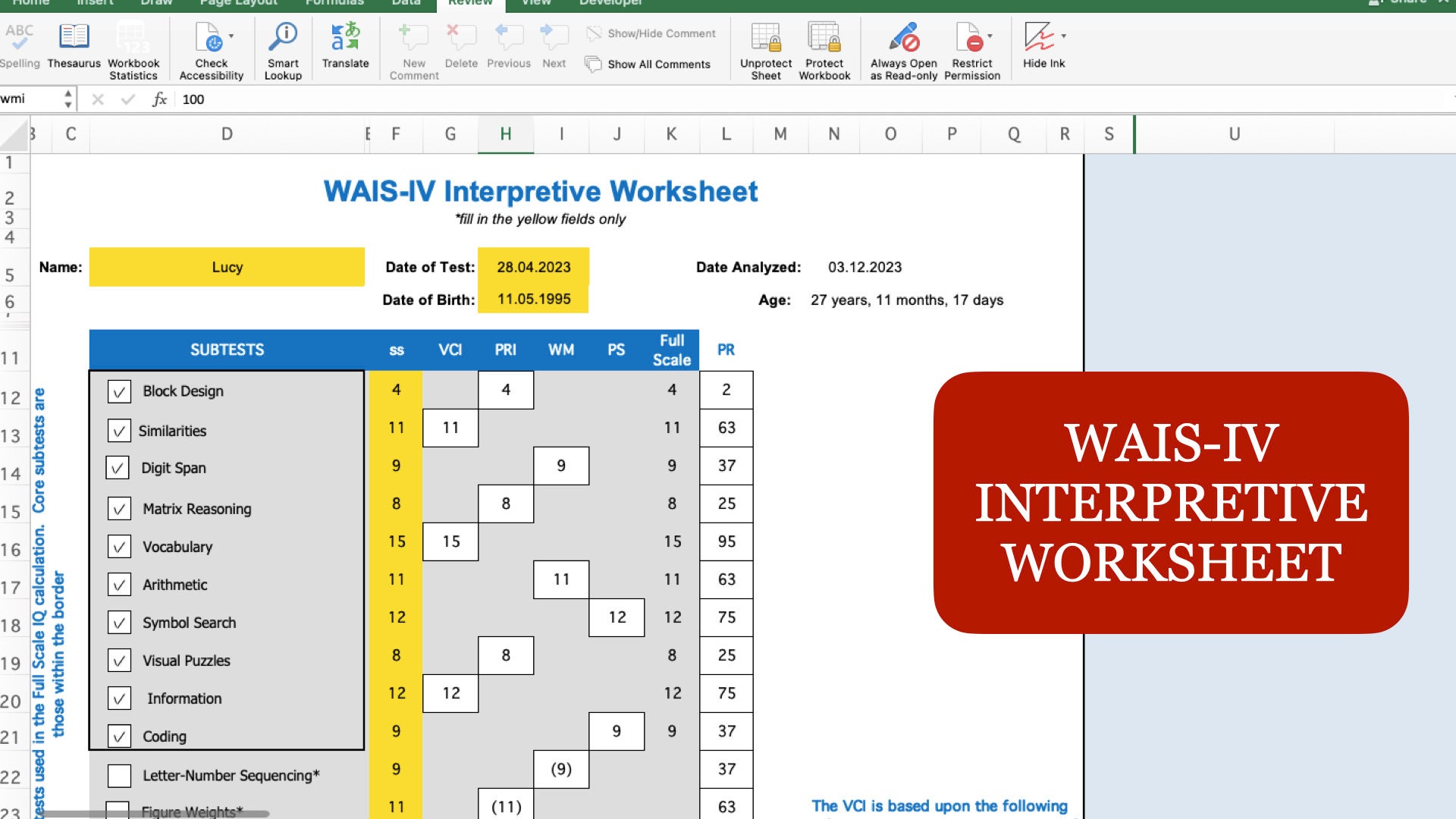This screenshot has width=1456, height=819.
Task: View Workbook Statistics
Action: 133,47
